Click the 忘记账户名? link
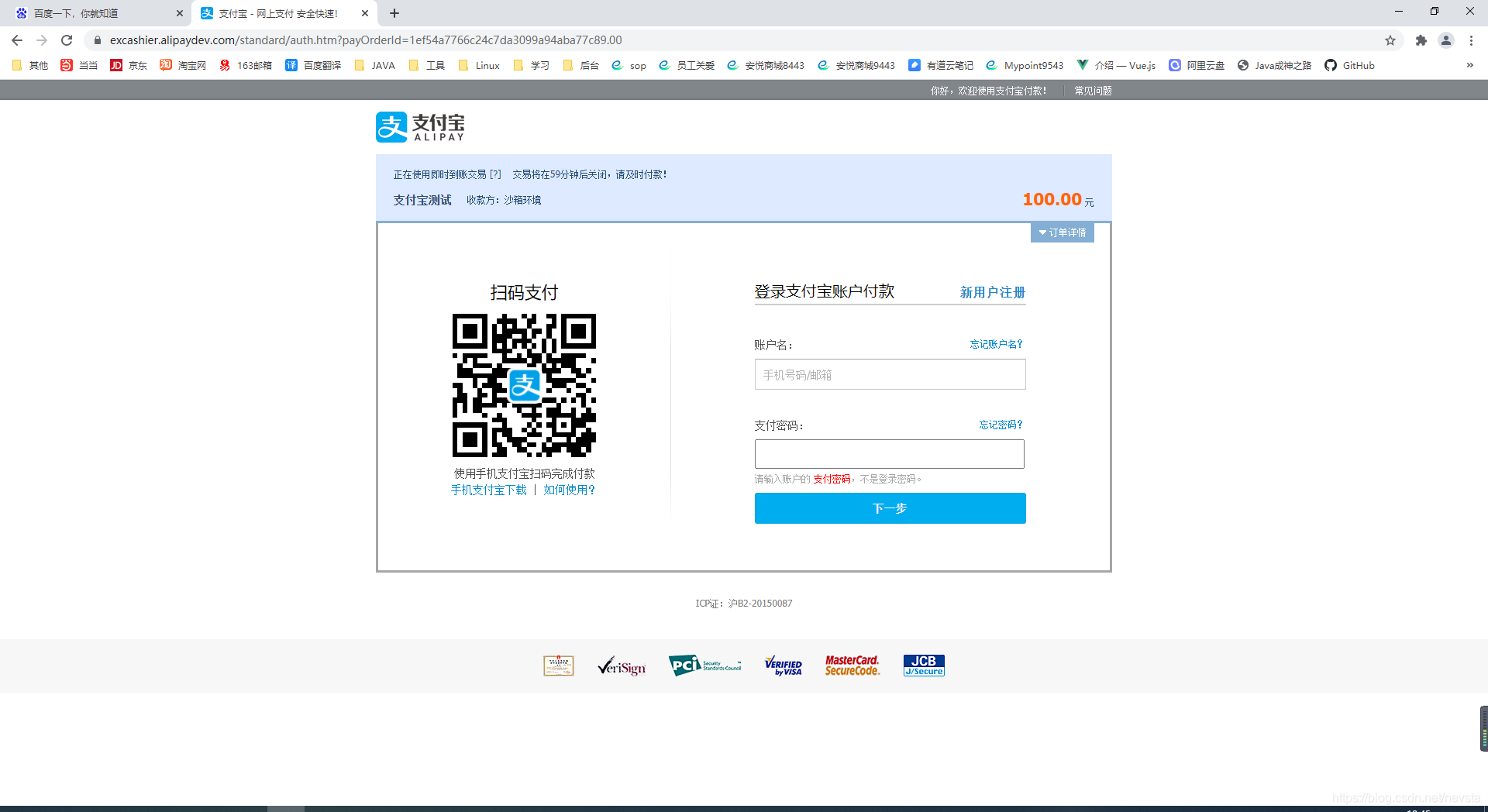 (997, 344)
